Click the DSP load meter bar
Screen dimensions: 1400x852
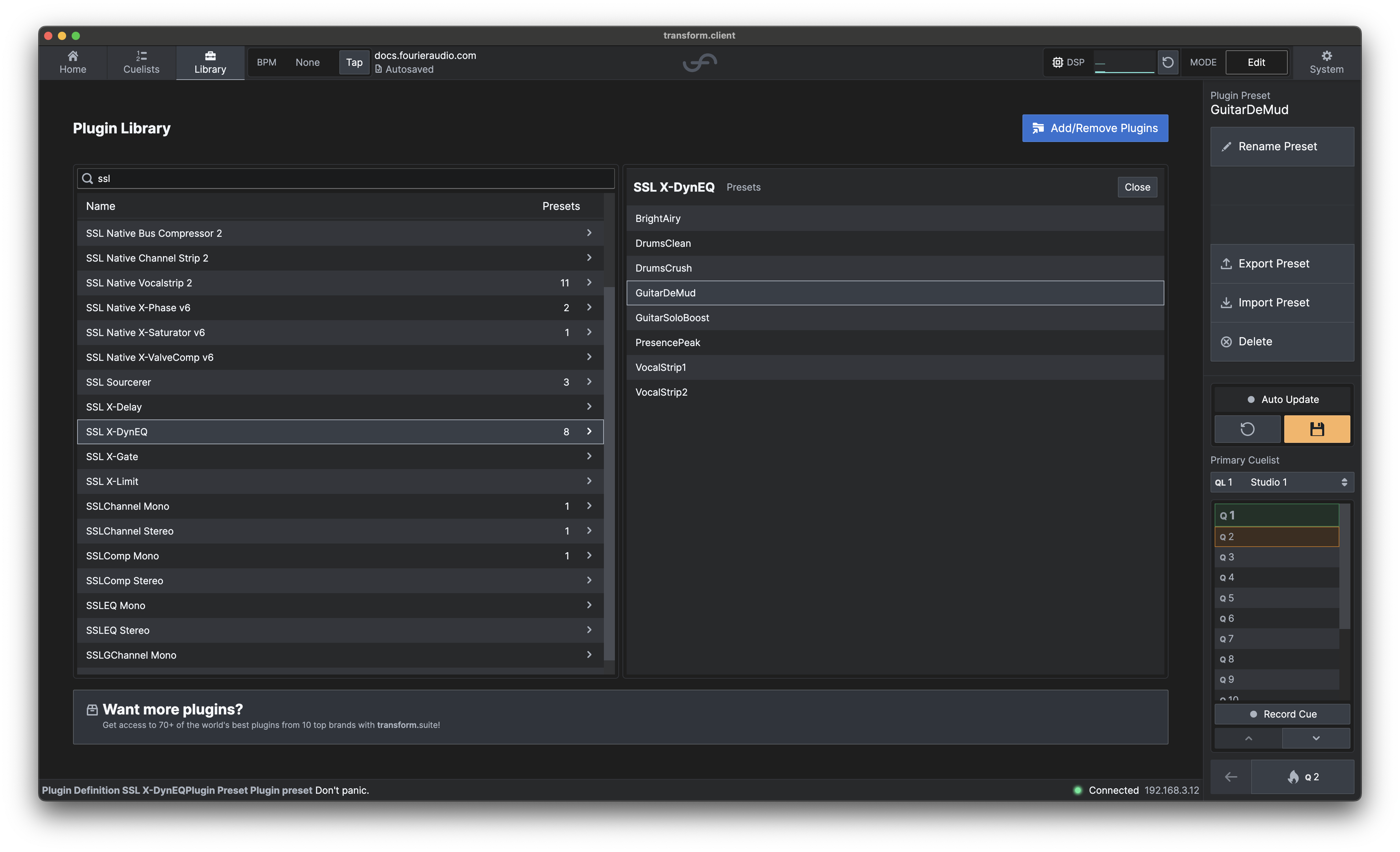coord(1124,62)
